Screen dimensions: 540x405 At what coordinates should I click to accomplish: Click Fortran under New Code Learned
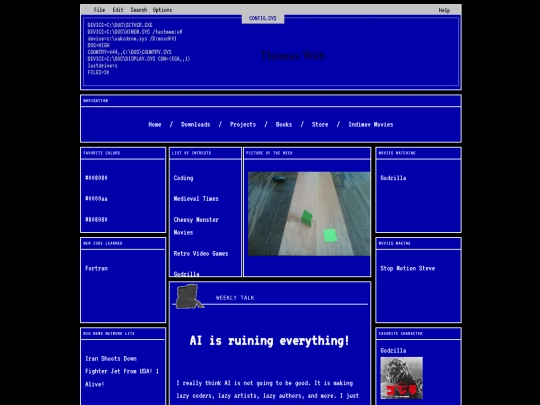pos(96,268)
